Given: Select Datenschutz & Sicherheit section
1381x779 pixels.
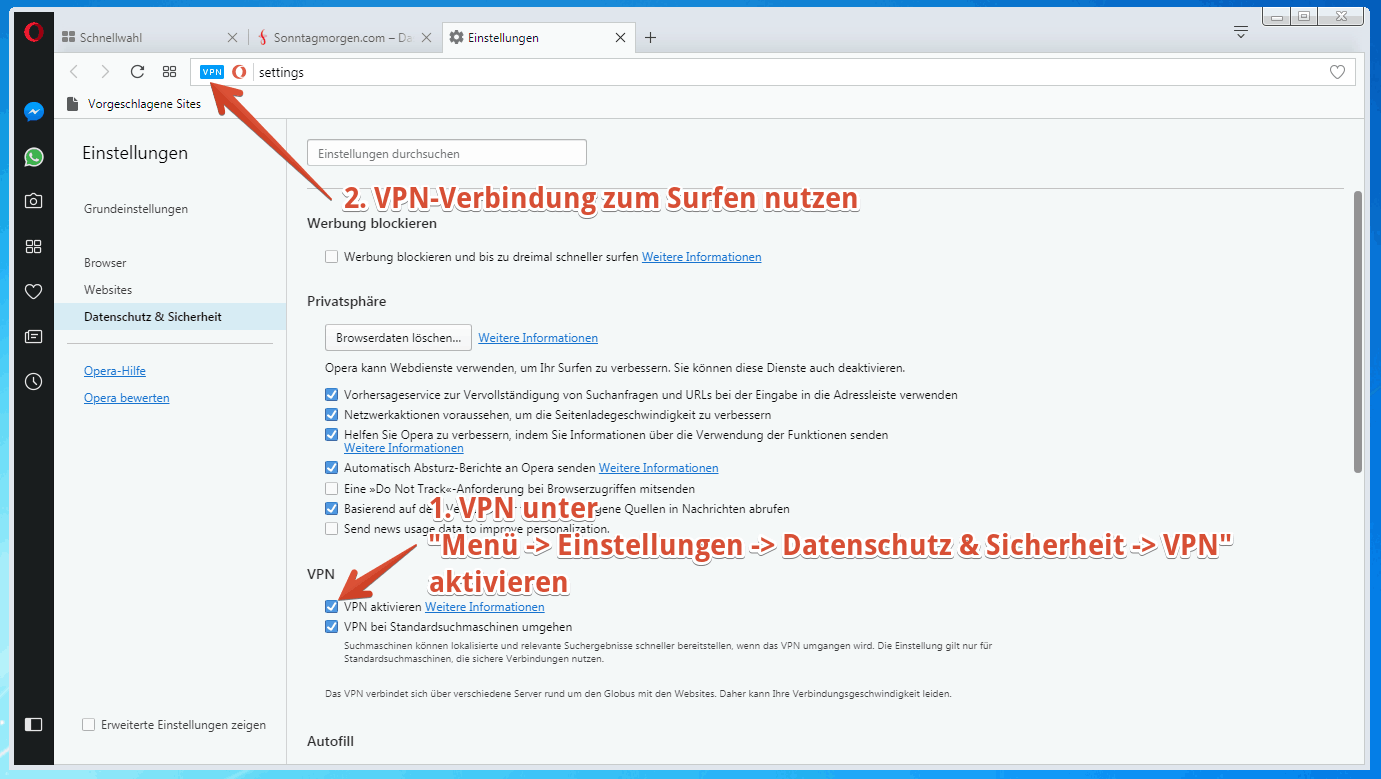Looking at the screenshot, I should [171, 317].
